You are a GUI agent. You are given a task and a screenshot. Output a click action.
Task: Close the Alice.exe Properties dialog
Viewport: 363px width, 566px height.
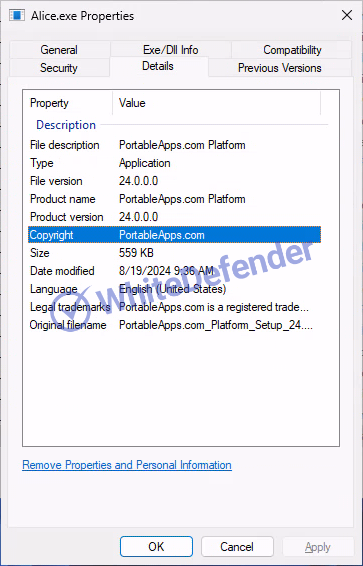point(347,16)
